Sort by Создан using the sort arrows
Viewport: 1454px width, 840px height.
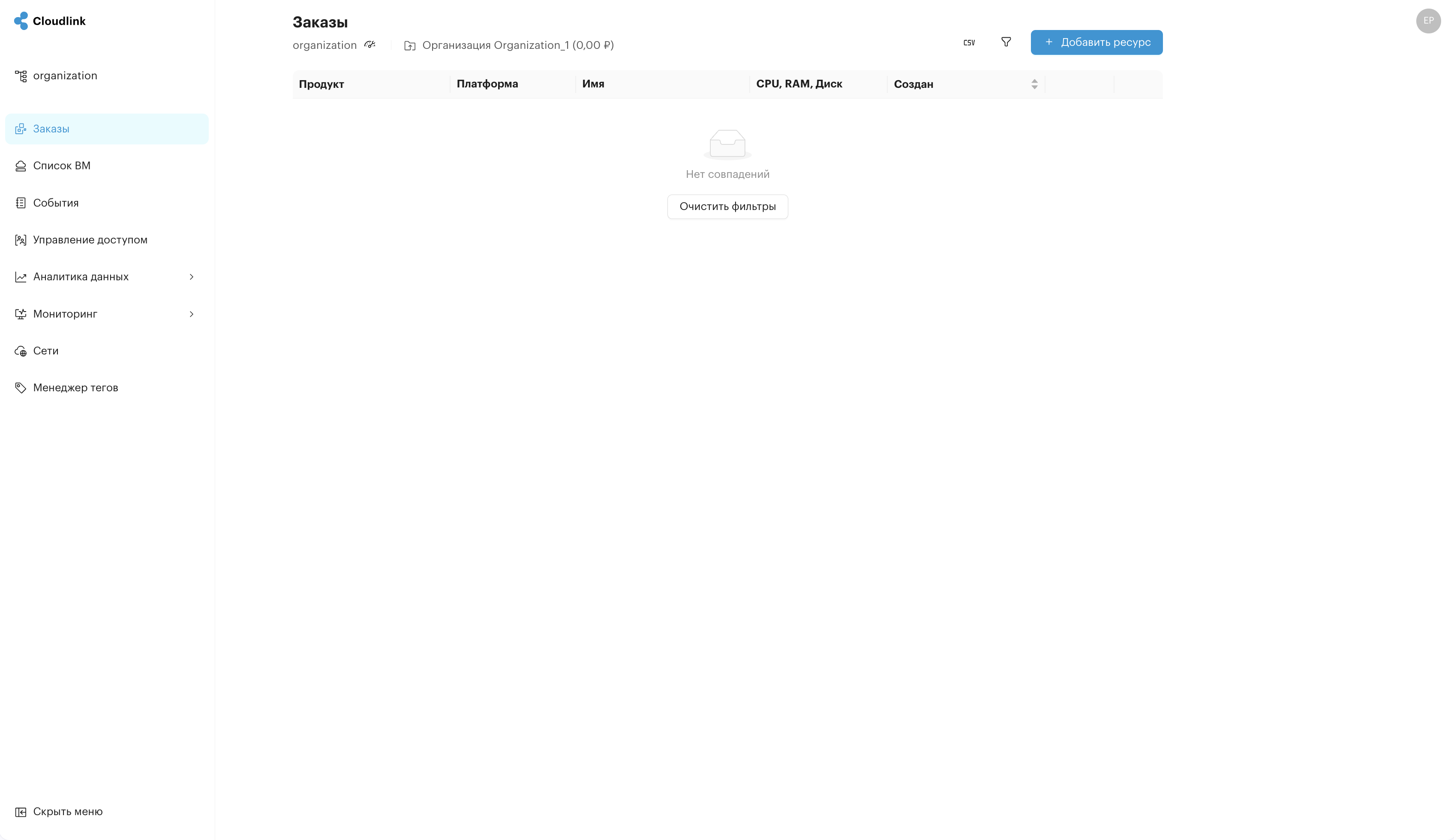point(1034,84)
